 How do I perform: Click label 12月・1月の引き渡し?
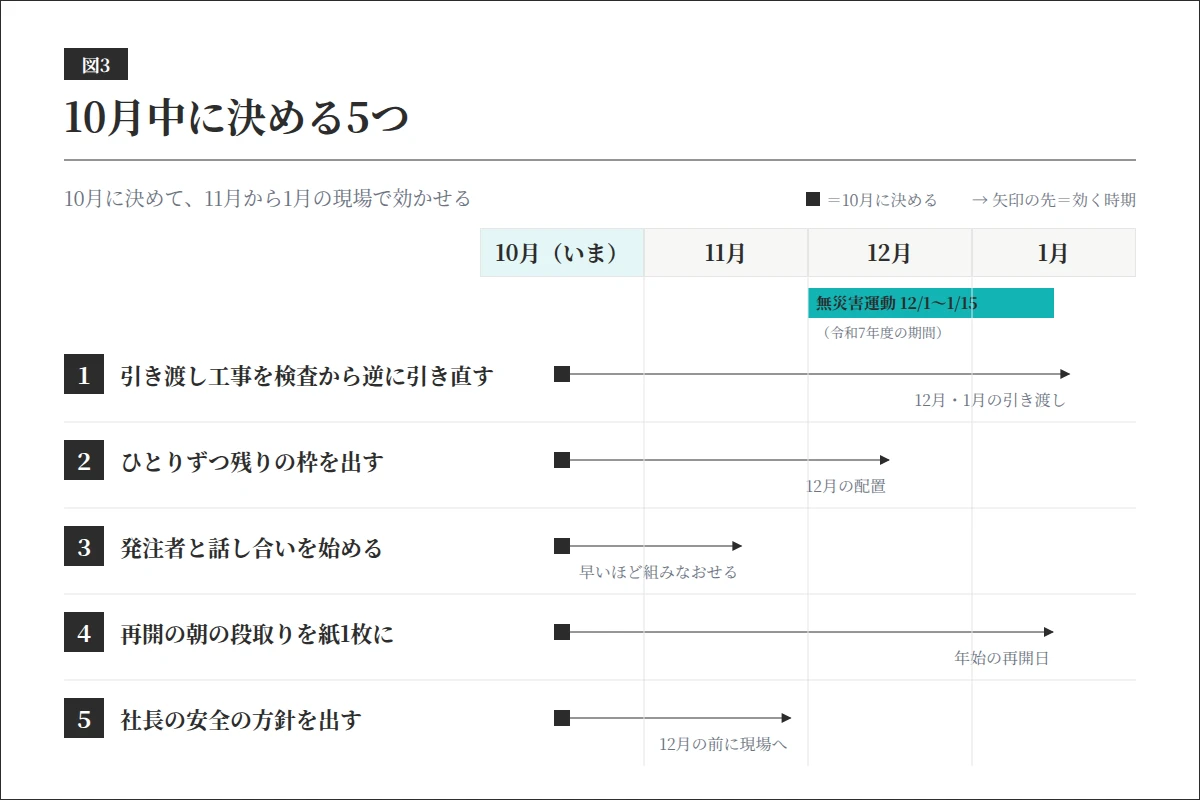click(x=990, y=401)
